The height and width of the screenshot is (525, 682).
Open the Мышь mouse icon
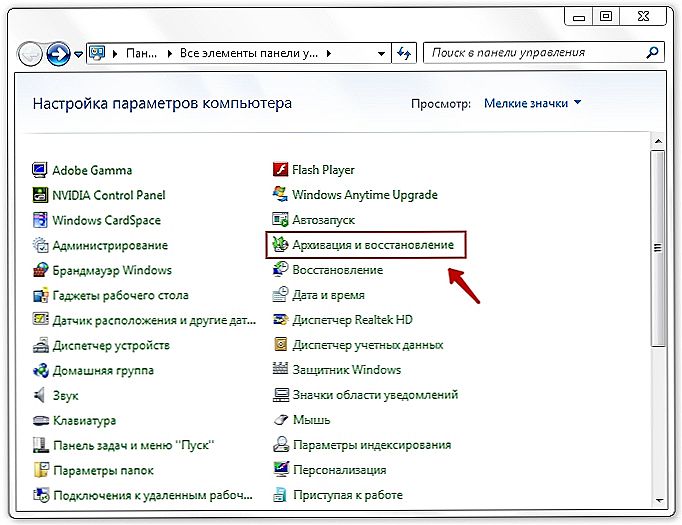(280, 420)
